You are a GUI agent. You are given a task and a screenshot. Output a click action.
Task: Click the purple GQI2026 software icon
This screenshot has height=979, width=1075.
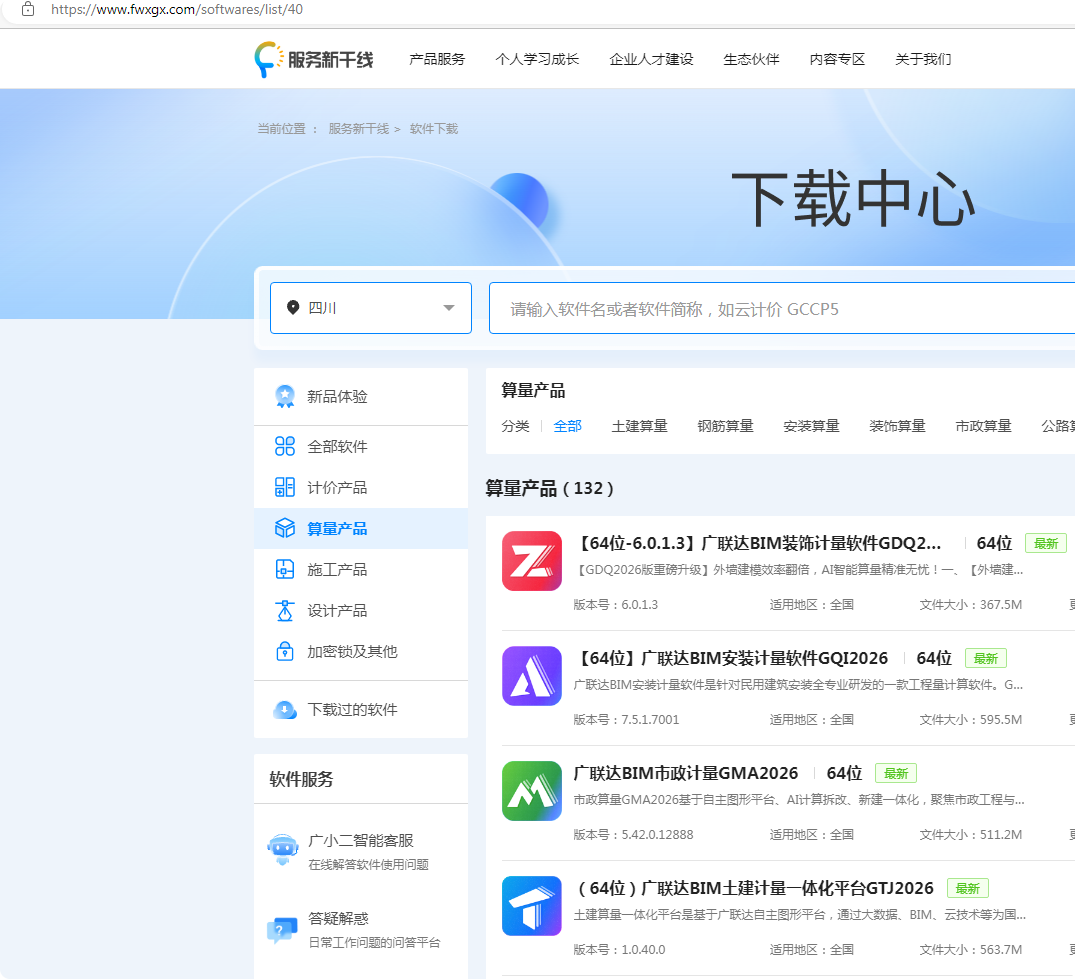click(532, 676)
